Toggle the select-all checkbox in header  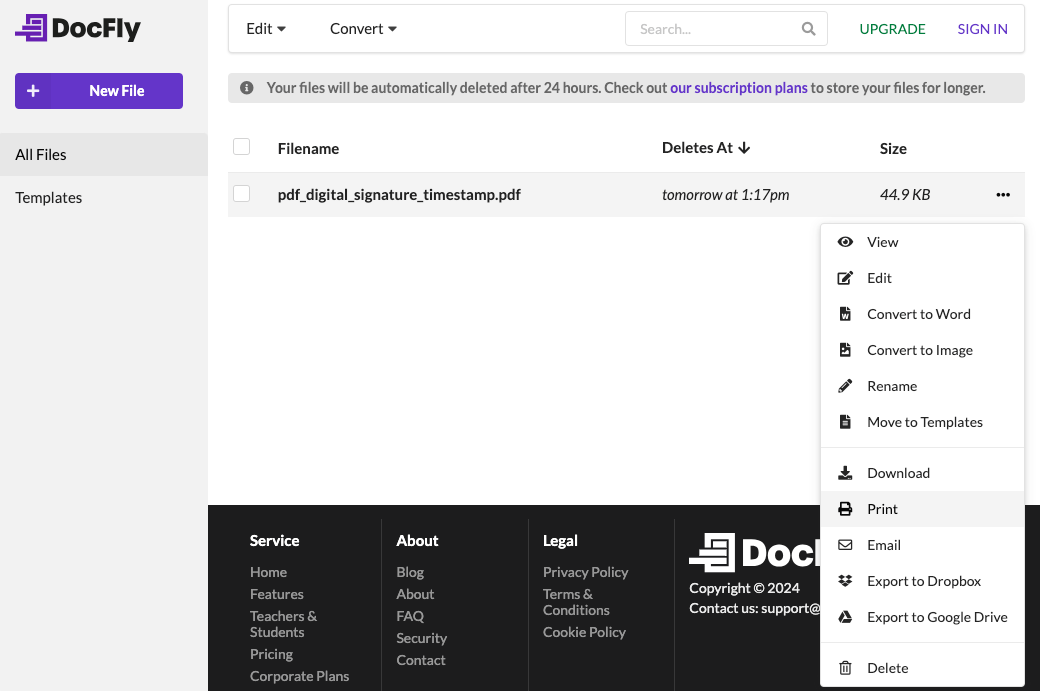241,147
